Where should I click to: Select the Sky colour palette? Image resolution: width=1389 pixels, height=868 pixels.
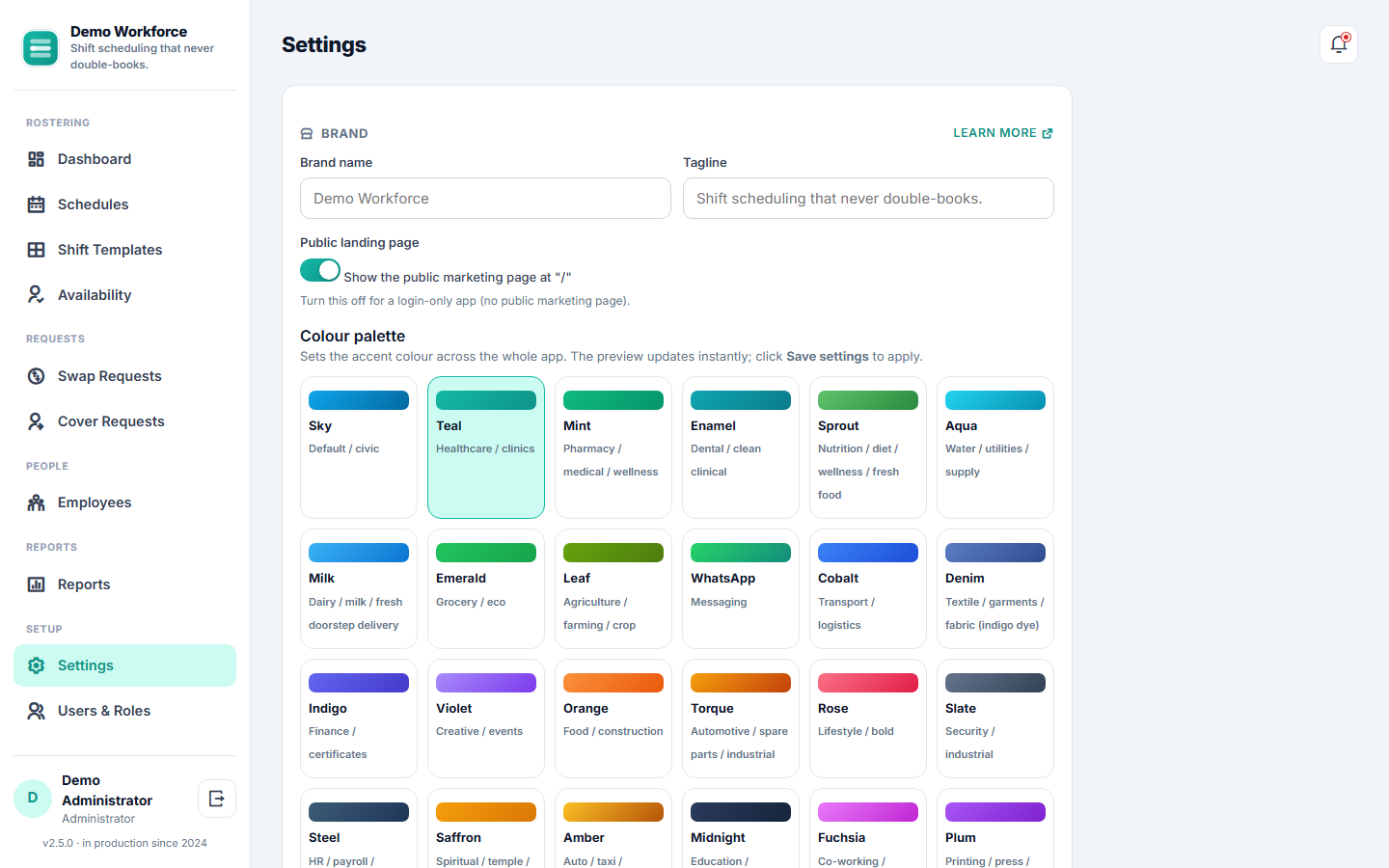359,448
